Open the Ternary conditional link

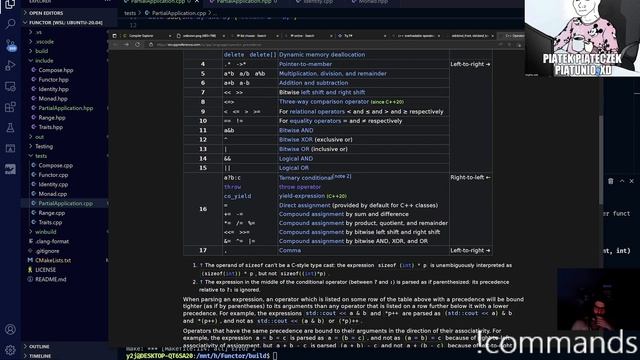pos(306,178)
